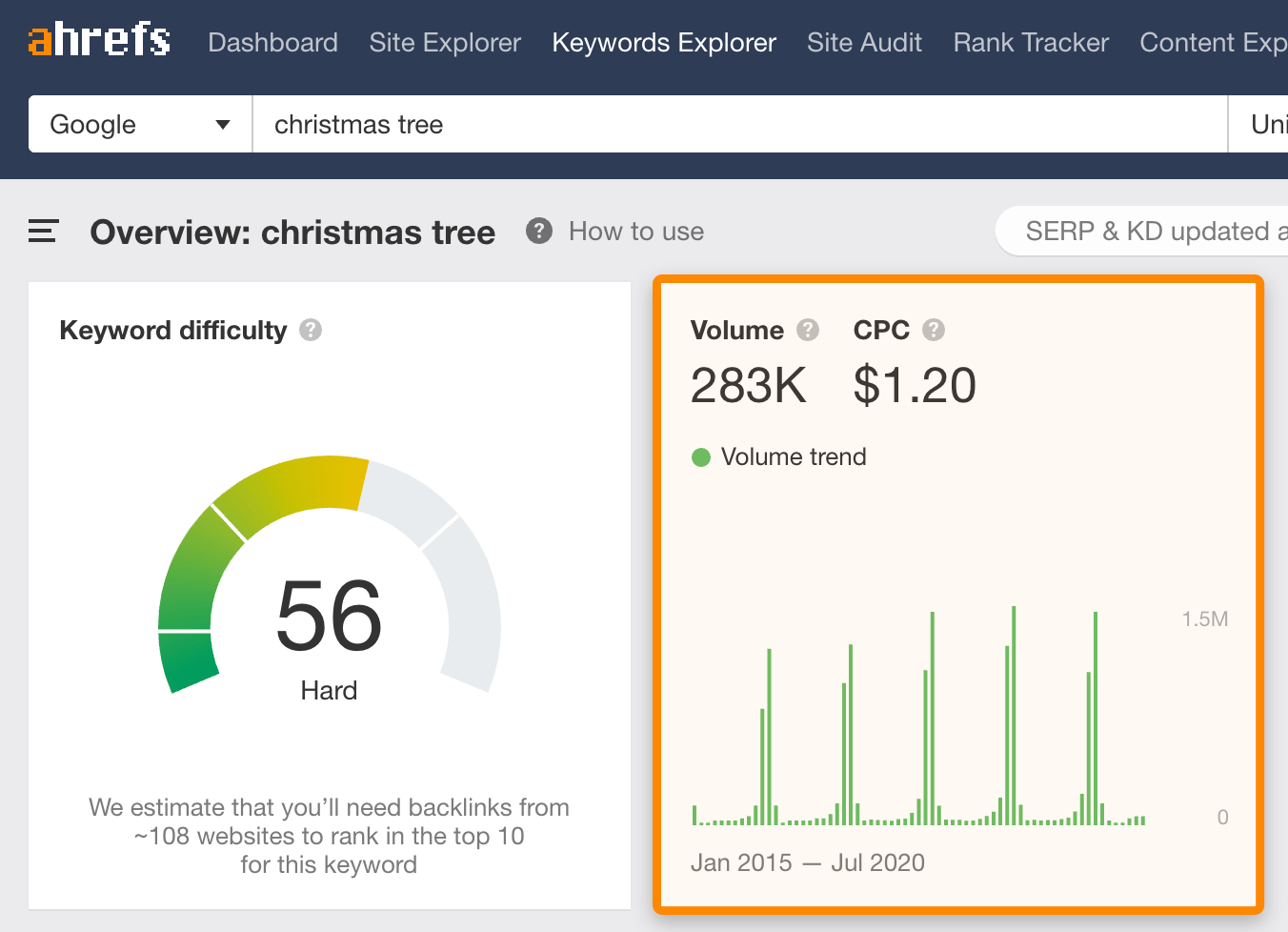Click the Keyword difficulty help icon
The width and height of the screenshot is (1288, 932).
click(311, 330)
